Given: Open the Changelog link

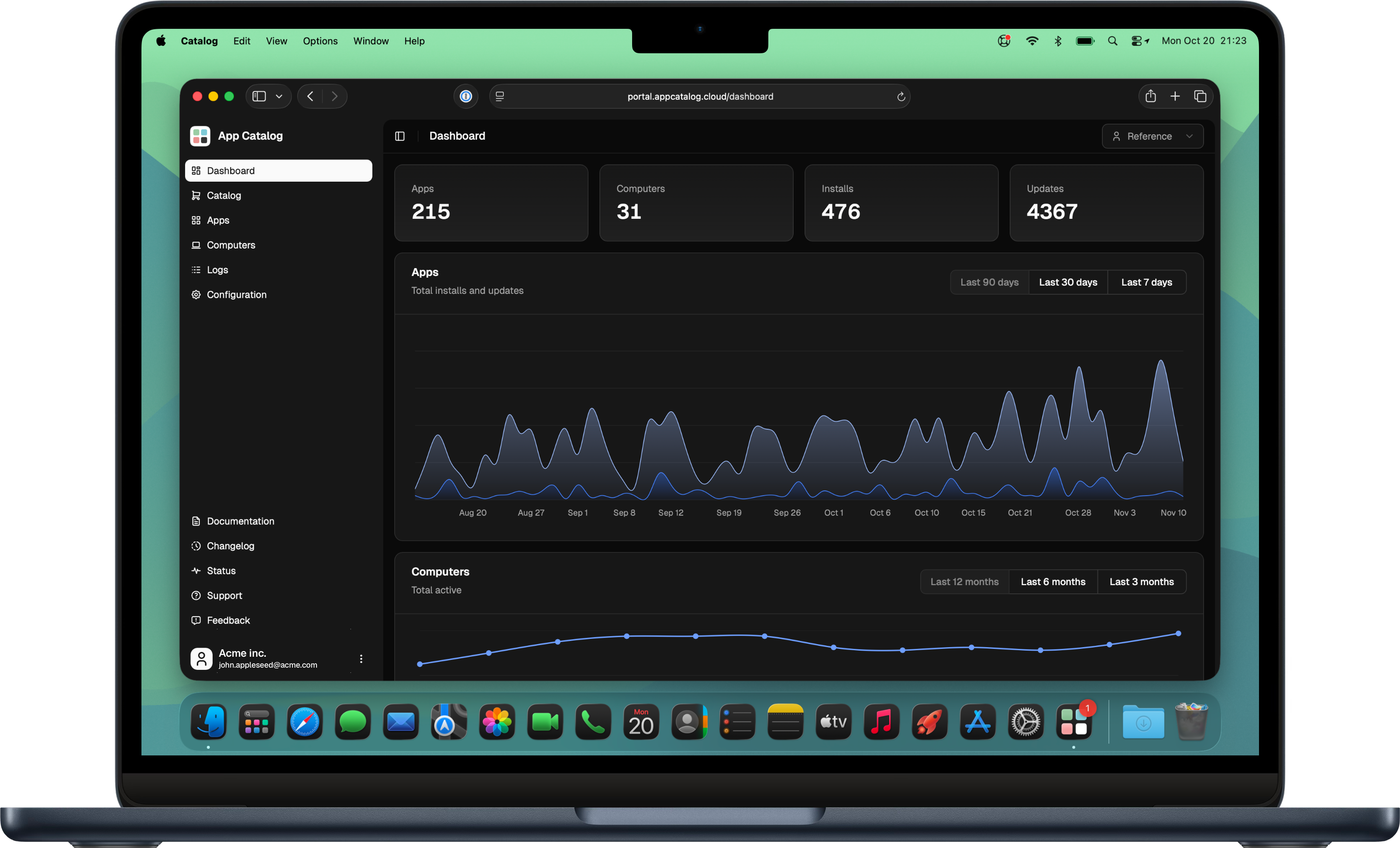Looking at the screenshot, I should [230, 546].
